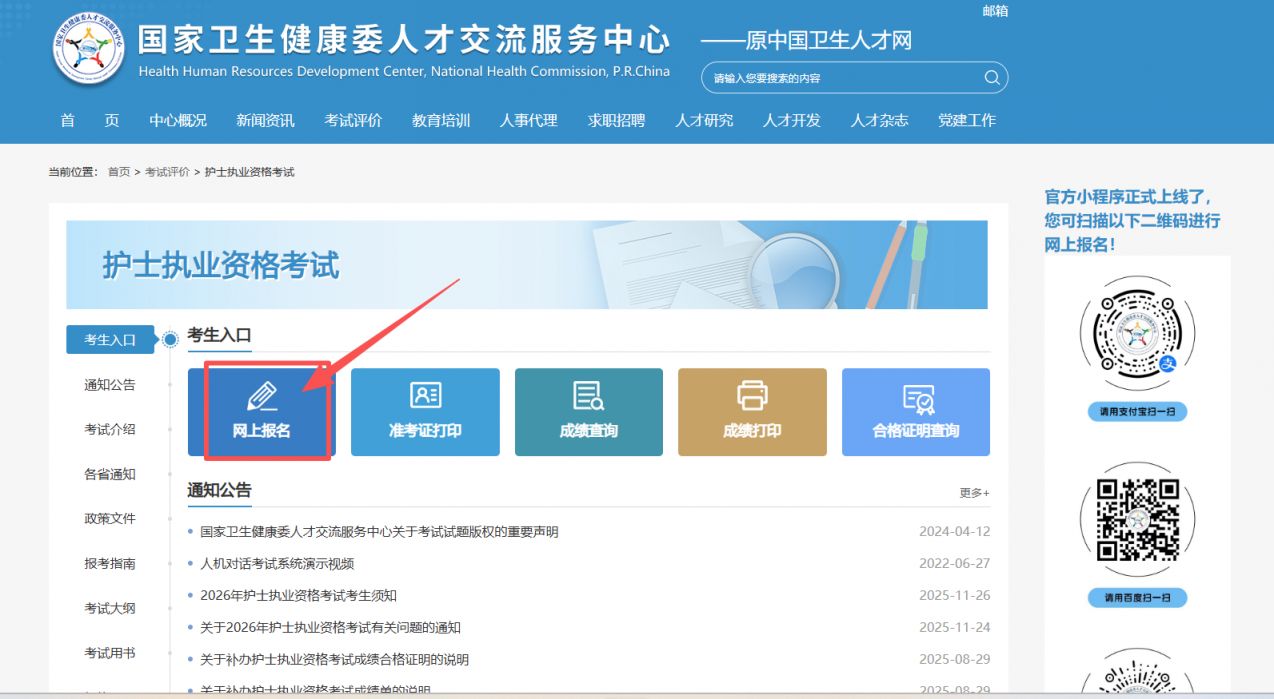Viewport: 1274px width, 699px height.
Task: Click the Alipay QR code for registration
Action: 1136,333
